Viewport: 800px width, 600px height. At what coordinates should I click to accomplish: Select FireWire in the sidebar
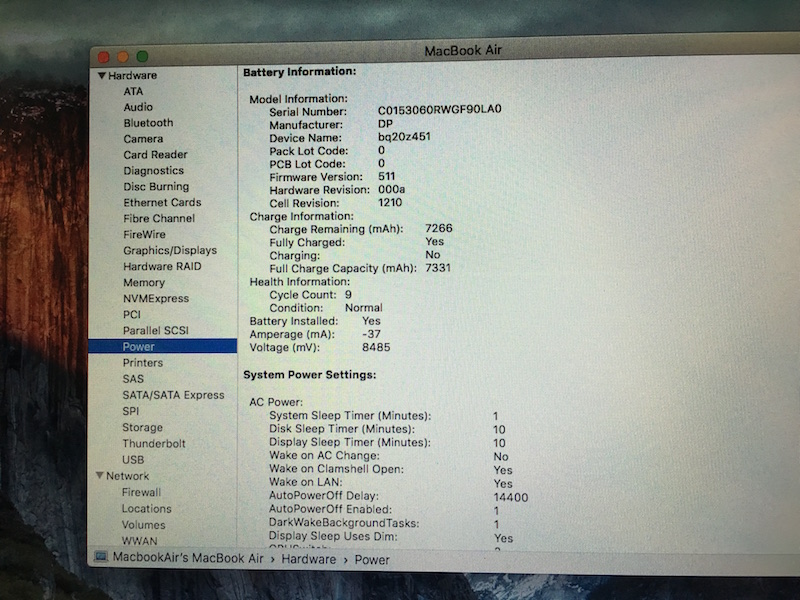(144, 235)
